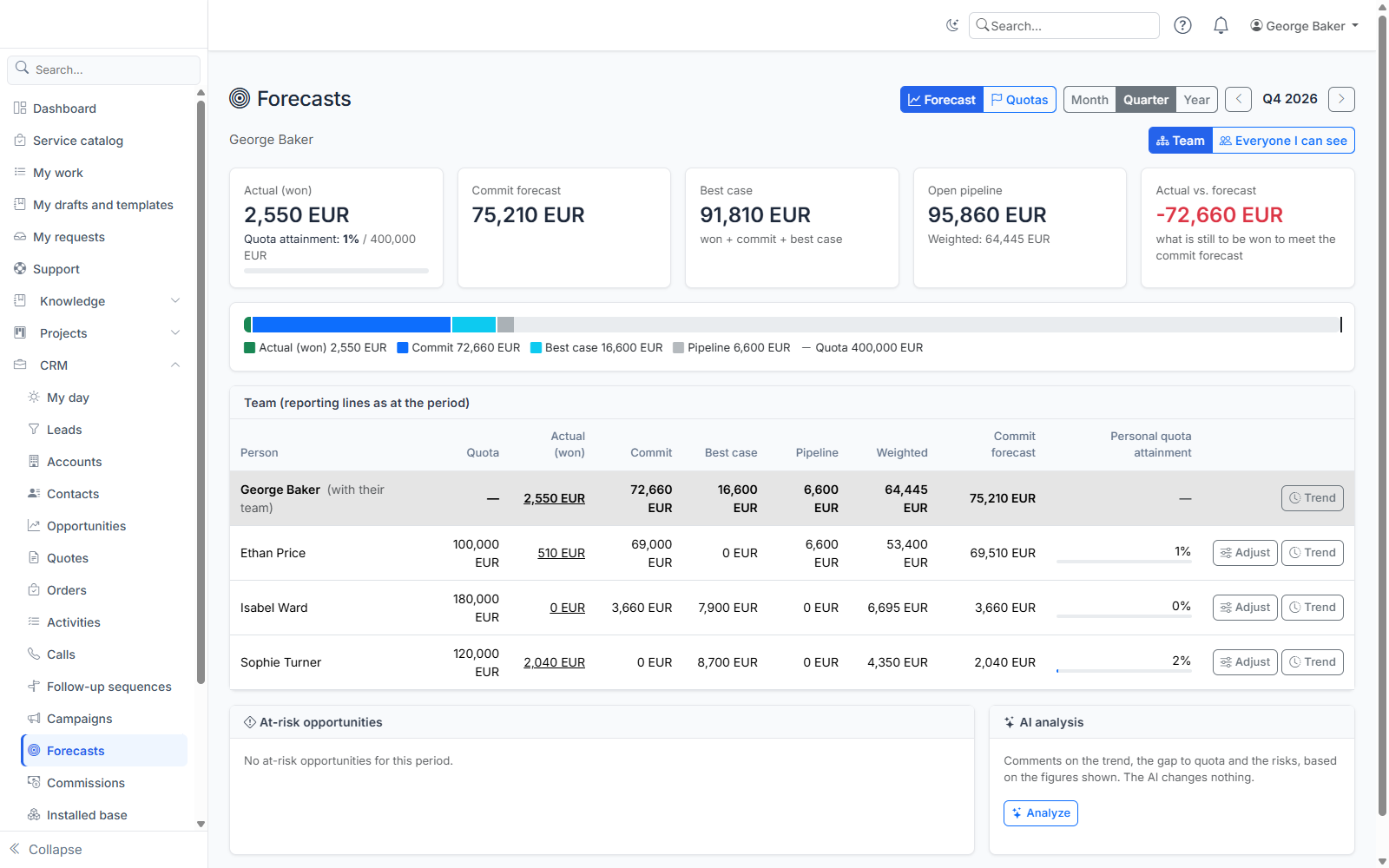Click the Commissions icon in sidebar
Image resolution: width=1389 pixels, height=868 pixels.
tap(34, 782)
